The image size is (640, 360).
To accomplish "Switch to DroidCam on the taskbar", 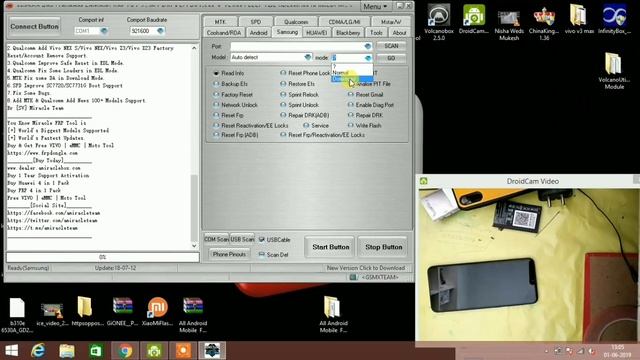I will [x=154, y=351].
